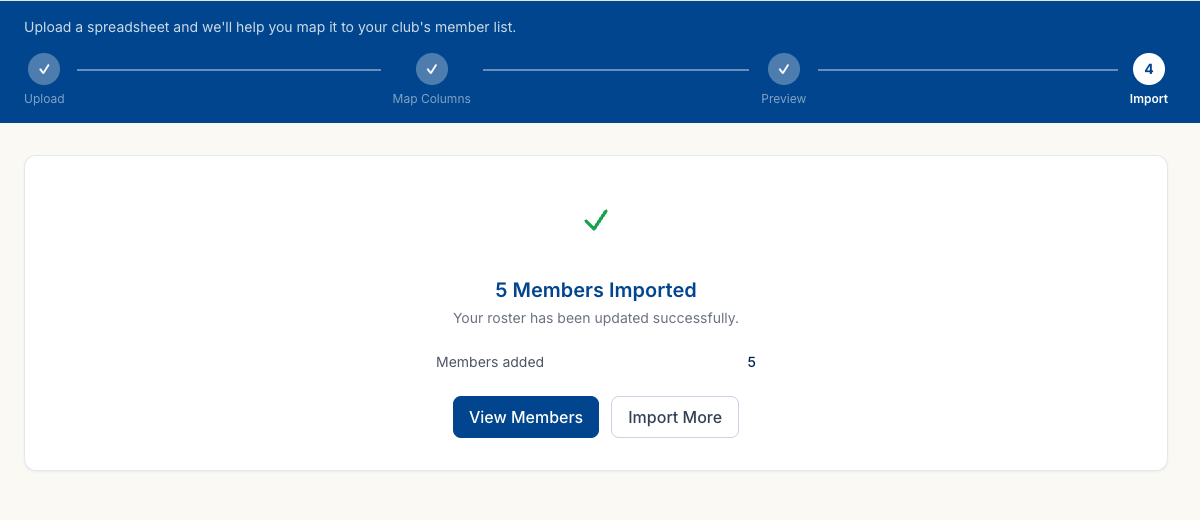Click the step 4 Import circle
Screen dimensions: 1200x520
(1149, 69)
